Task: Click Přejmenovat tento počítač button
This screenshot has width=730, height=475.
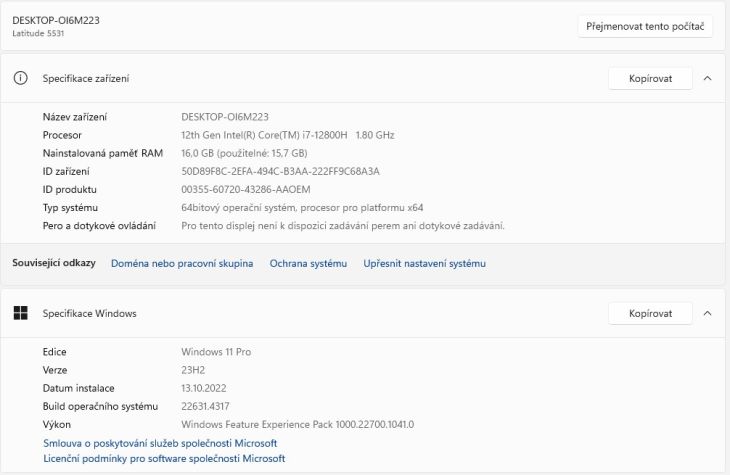Action: tap(645, 27)
